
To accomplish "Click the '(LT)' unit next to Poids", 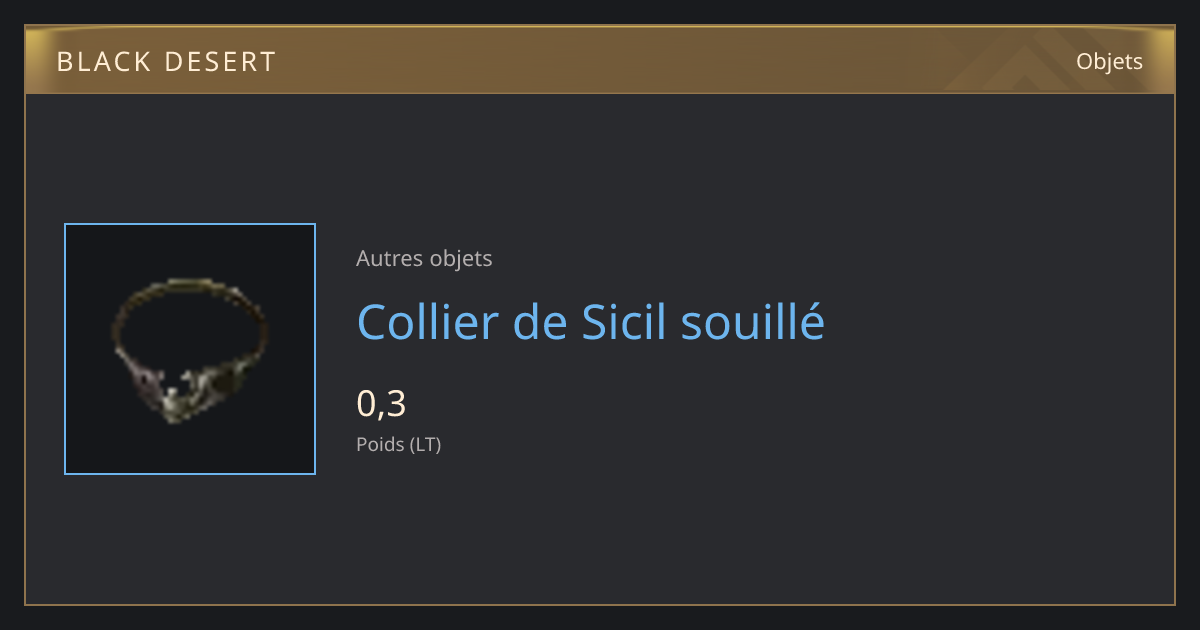I will pyautogui.click(x=425, y=444).
